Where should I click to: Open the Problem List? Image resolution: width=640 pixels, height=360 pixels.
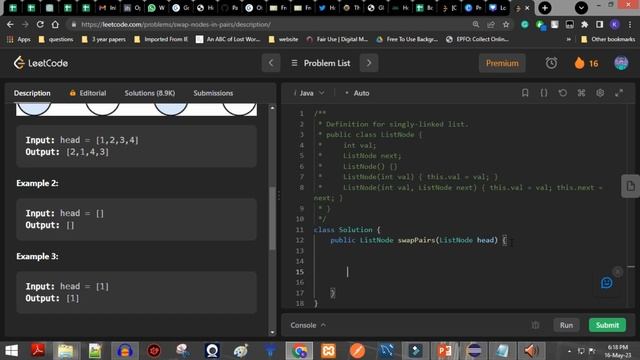[321, 63]
